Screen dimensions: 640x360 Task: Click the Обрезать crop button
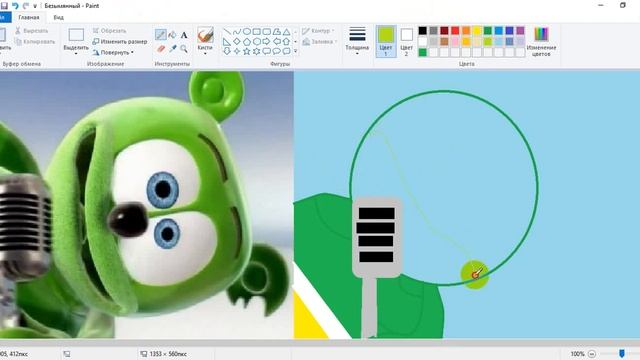pyautogui.click(x=109, y=31)
